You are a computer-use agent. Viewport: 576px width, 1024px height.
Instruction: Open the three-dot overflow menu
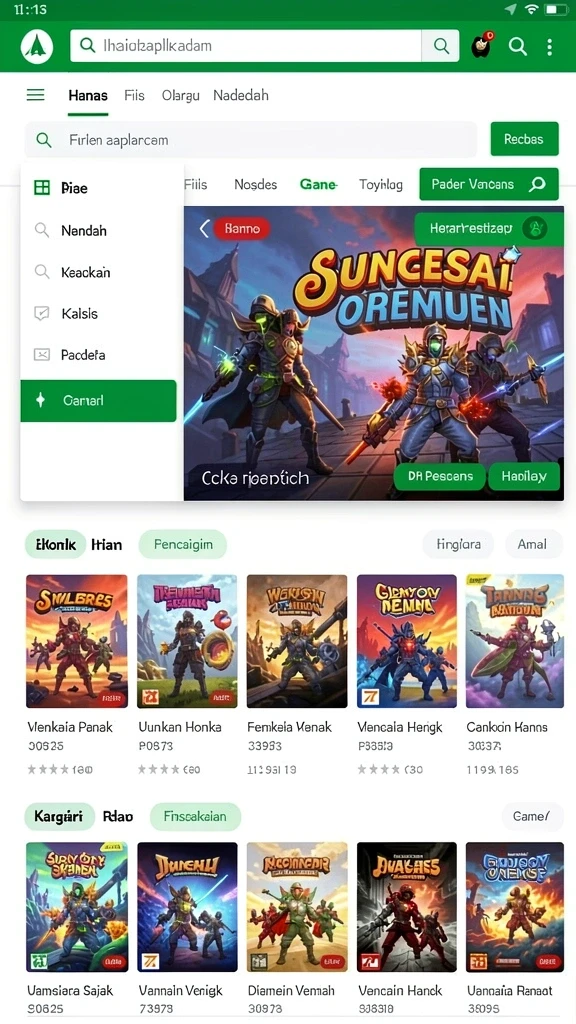(549, 46)
